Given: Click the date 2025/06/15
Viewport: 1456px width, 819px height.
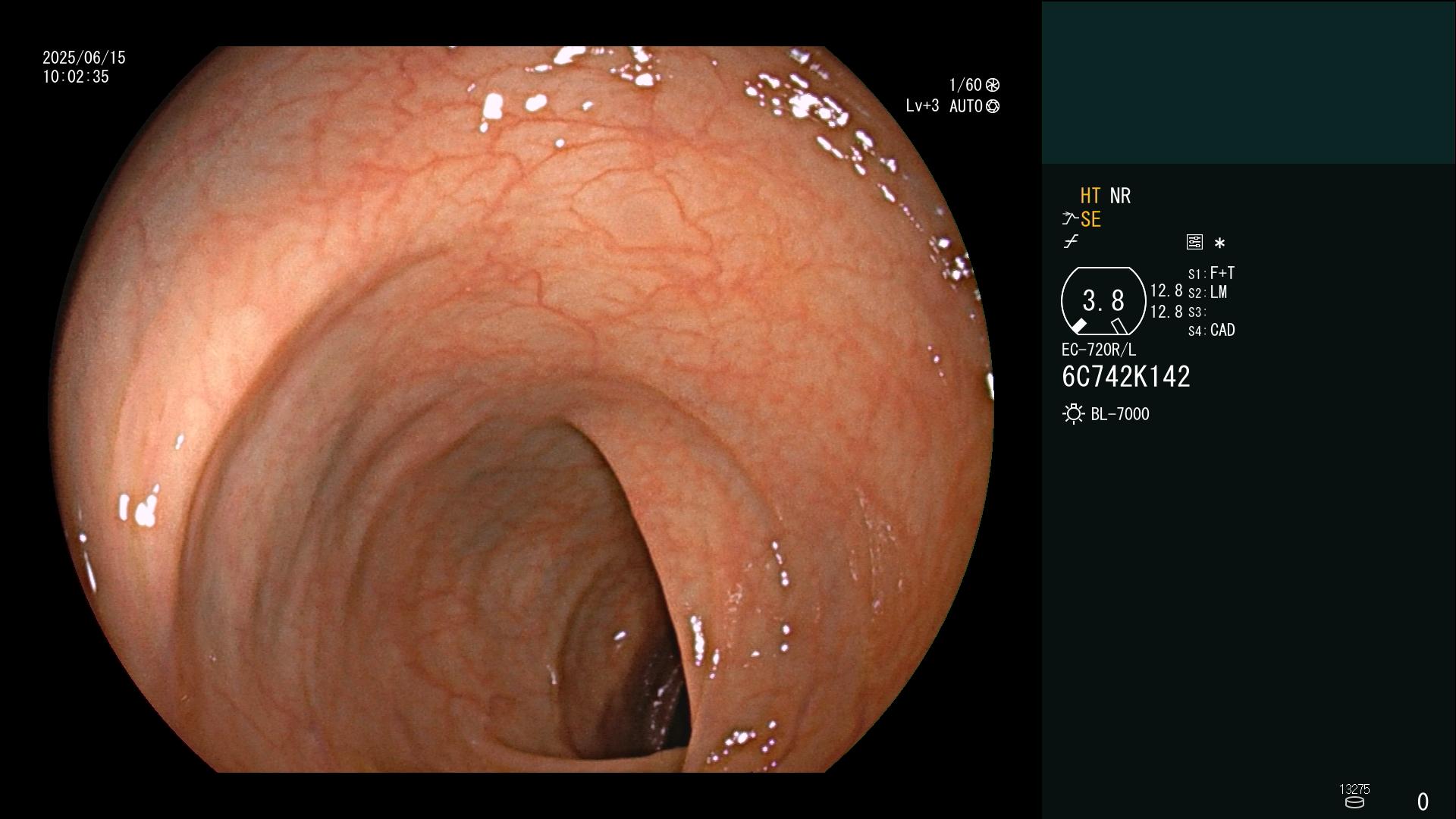Looking at the screenshot, I should pyautogui.click(x=84, y=58).
